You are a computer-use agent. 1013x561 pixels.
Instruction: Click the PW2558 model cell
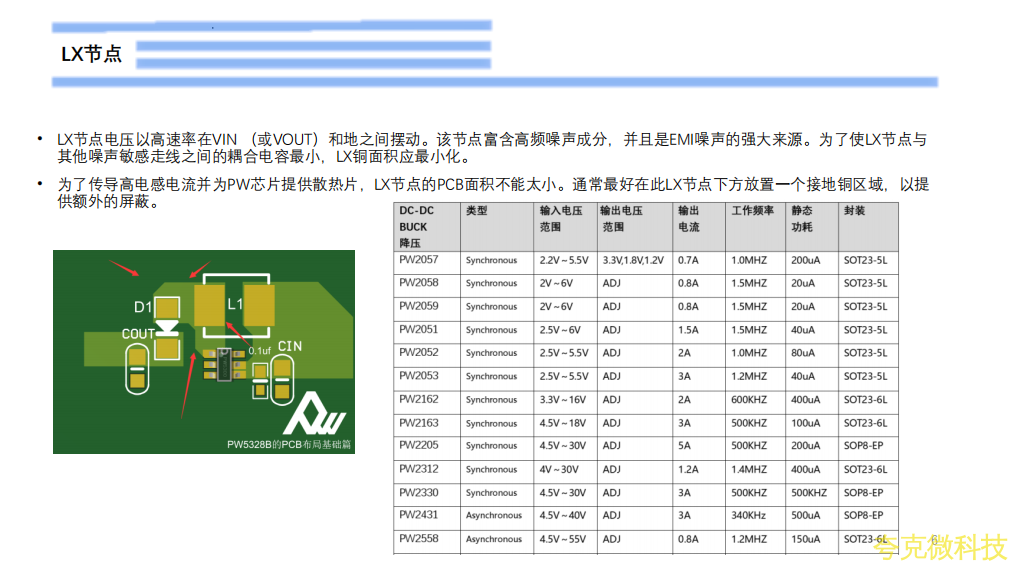click(418, 539)
